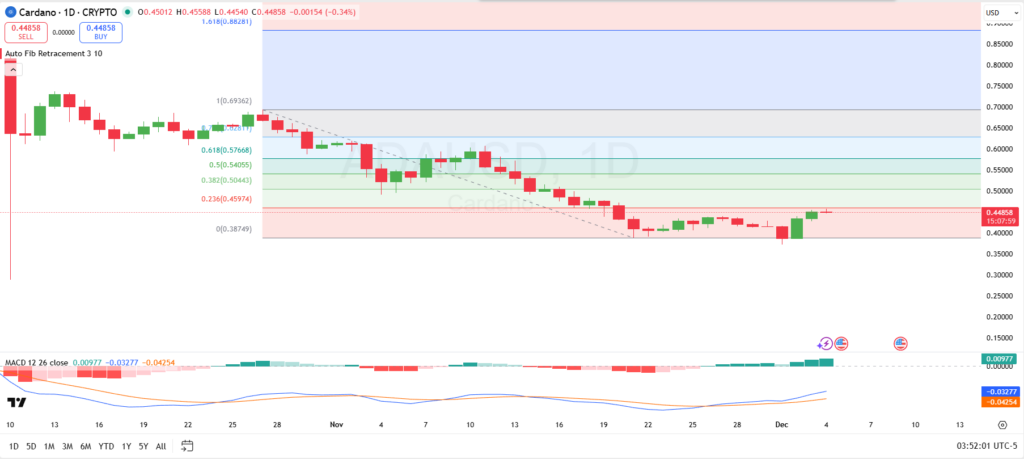Click the 0.5(0.54055) Fib level label
Viewport: 1024px width, 459px height.
pos(231,165)
